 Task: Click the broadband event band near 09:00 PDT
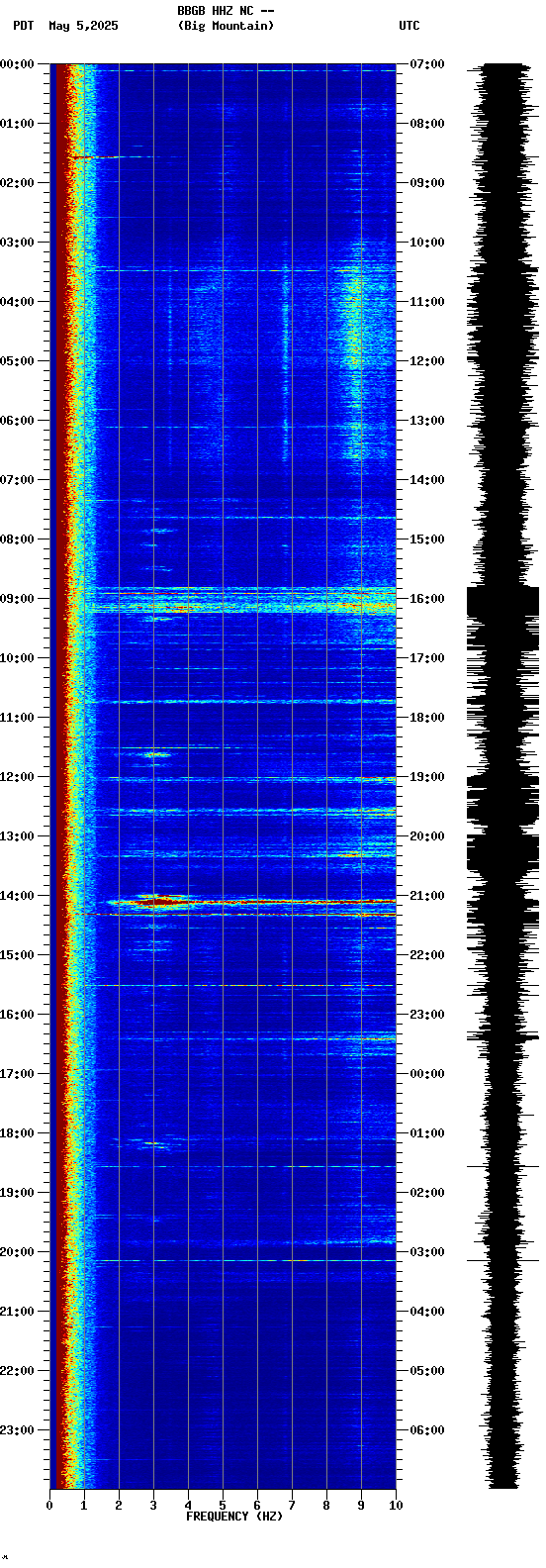242,601
